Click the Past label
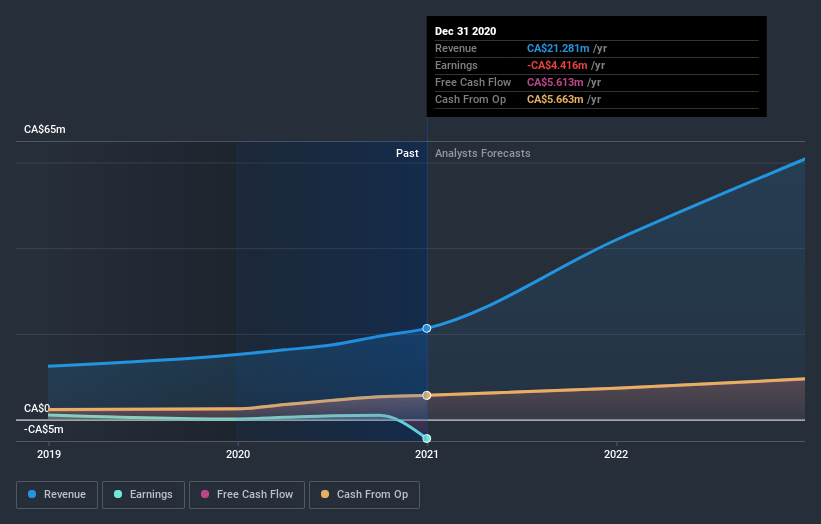This screenshot has height=524, width=821. pyautogui.click(x=407, y=153)
